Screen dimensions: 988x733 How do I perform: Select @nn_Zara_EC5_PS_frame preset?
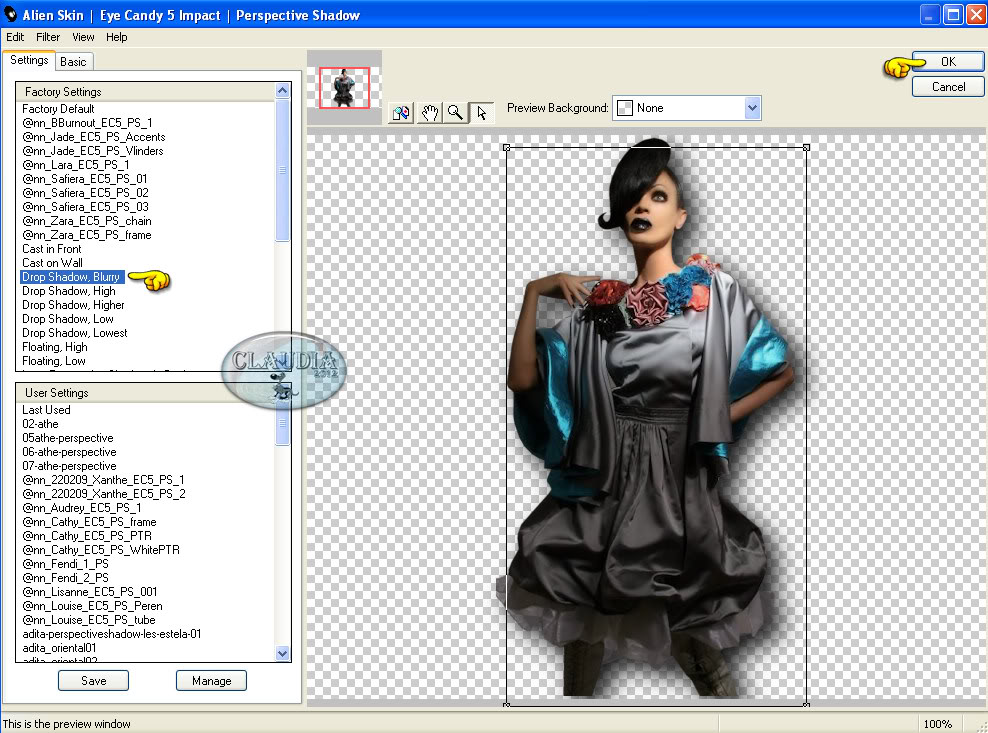pos(86,234)
